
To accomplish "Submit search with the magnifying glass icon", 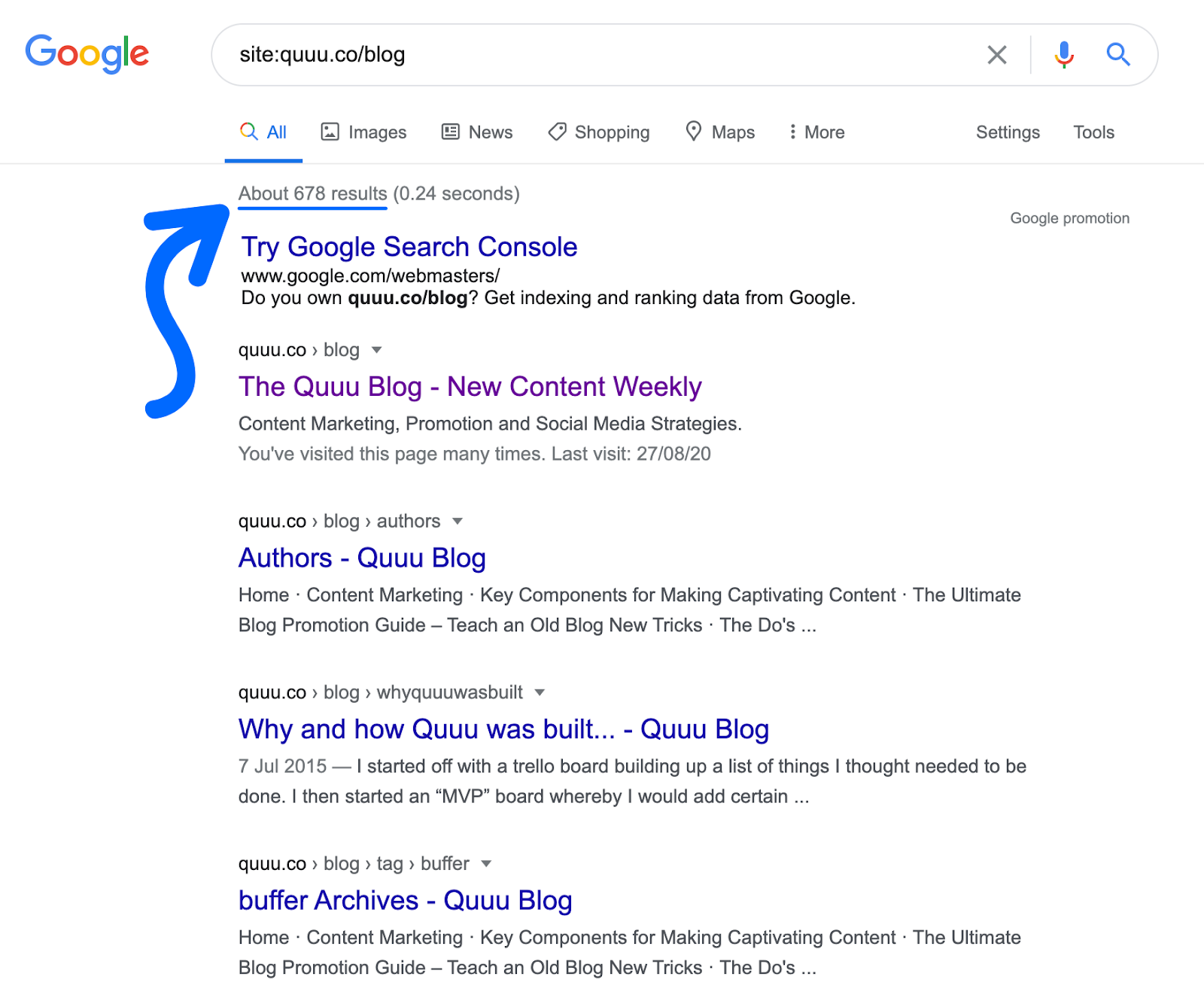I will [1118, 54].
